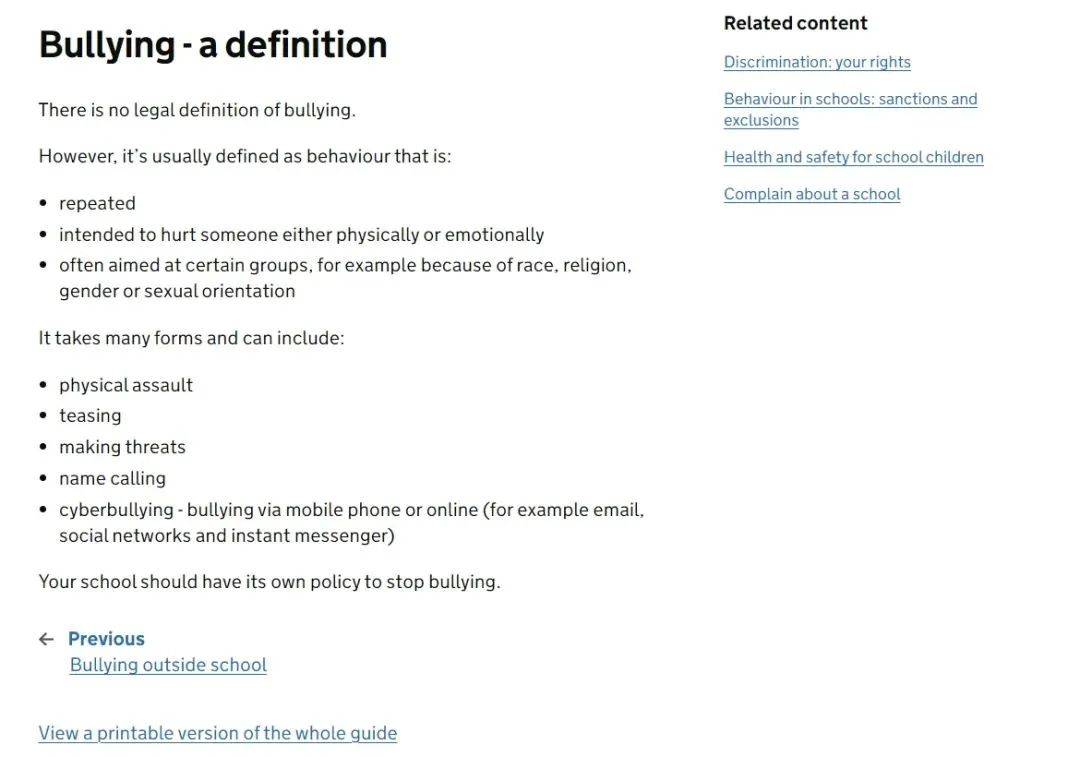Click the 'It takes many forms' sentence
Image resolution: width=1080 pixels, height=757 pixels.
191,338
